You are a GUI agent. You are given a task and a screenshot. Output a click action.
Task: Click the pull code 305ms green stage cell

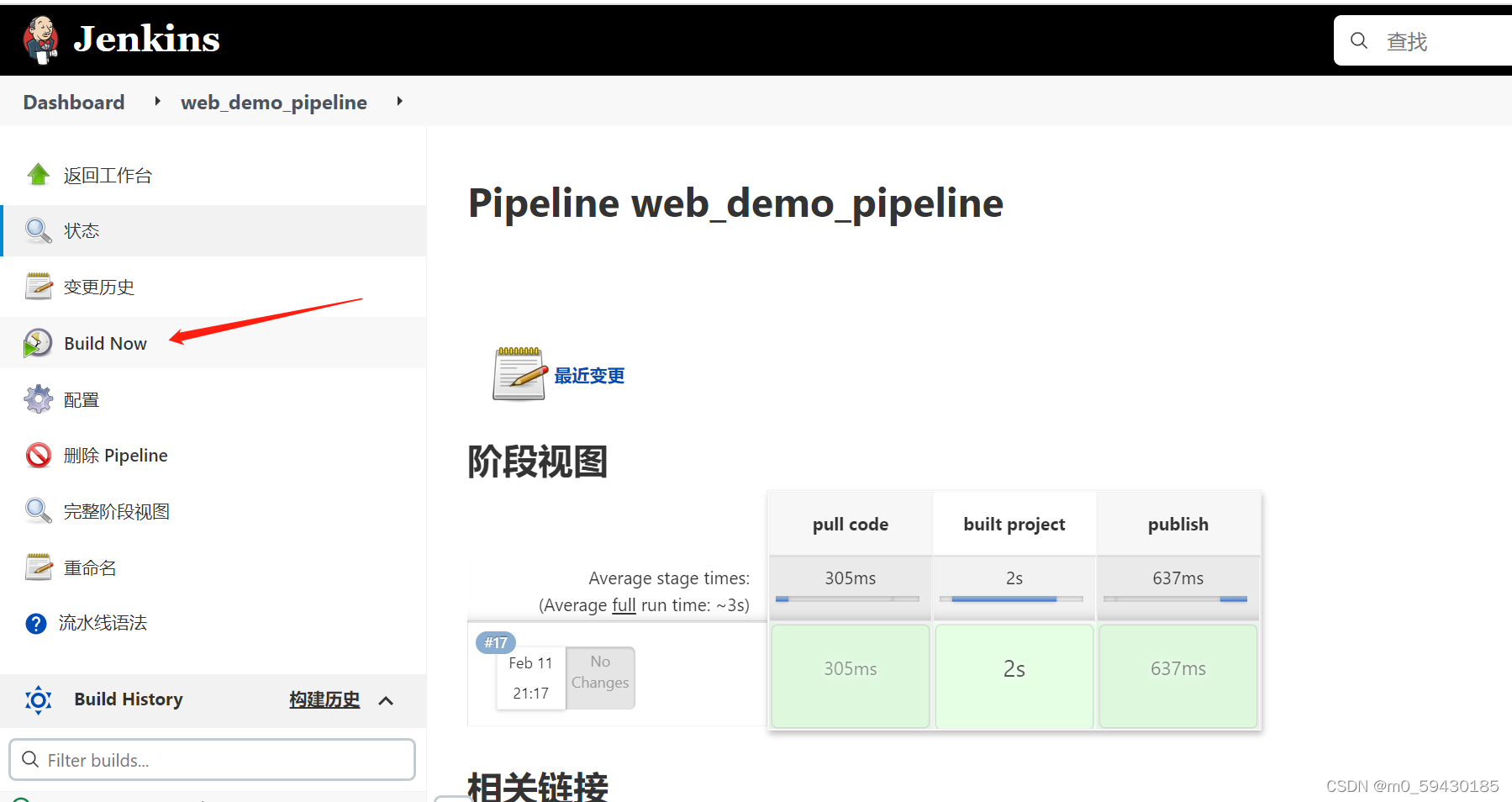point(851,676)
